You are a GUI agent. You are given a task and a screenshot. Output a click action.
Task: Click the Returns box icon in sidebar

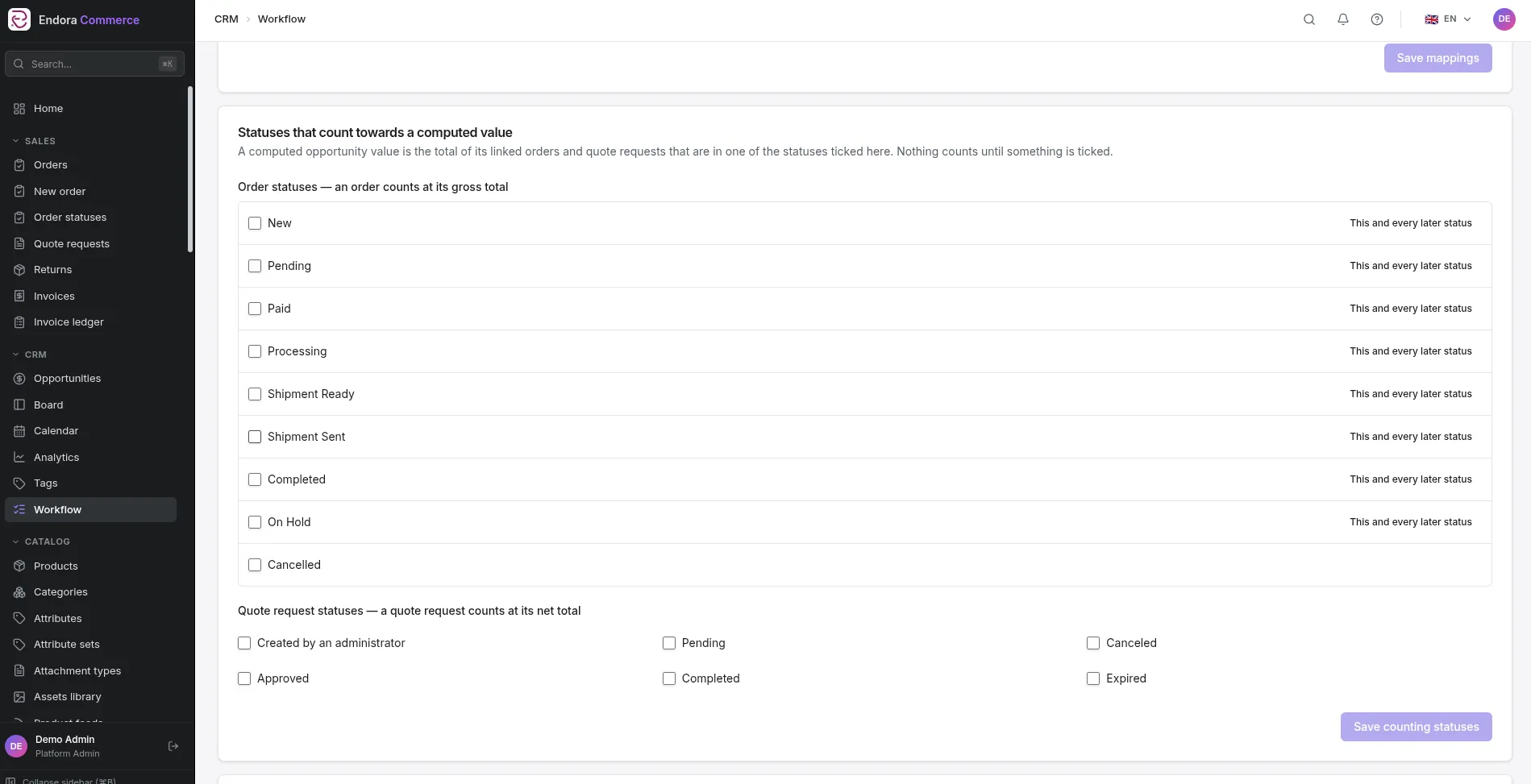(19, 270)
